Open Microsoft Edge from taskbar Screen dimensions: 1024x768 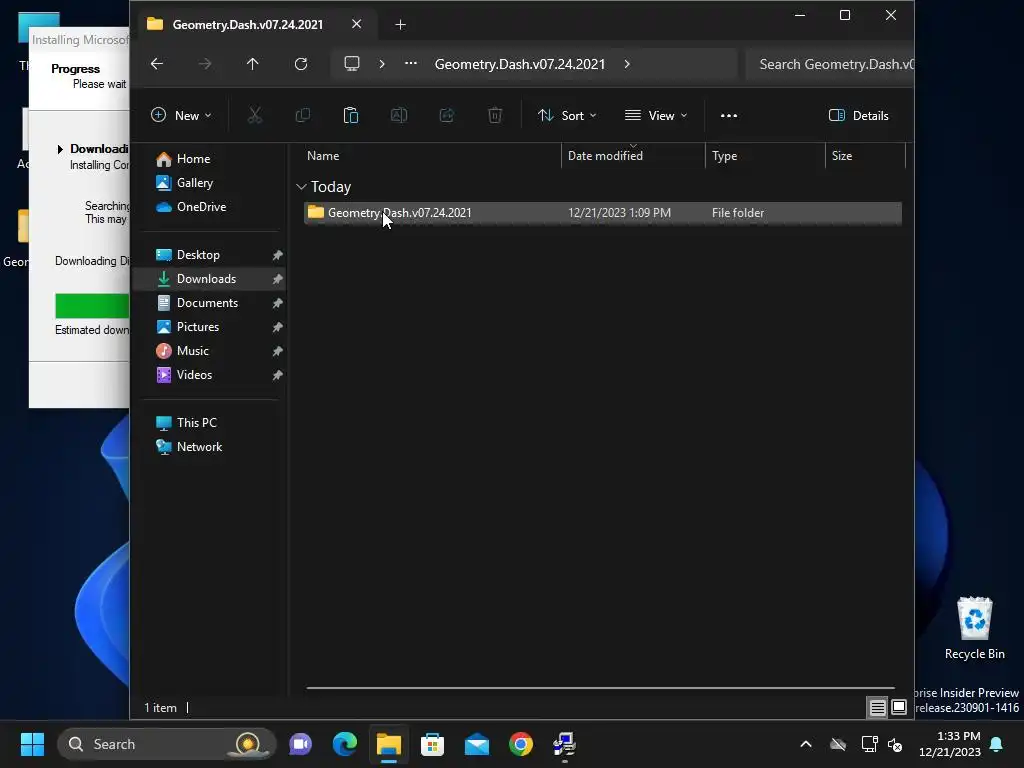click(345, 744)
